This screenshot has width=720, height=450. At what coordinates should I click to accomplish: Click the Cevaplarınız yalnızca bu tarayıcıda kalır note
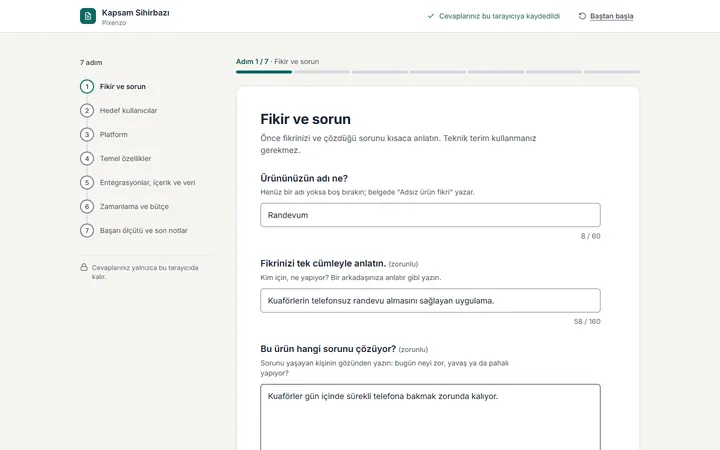pos(145,272)
